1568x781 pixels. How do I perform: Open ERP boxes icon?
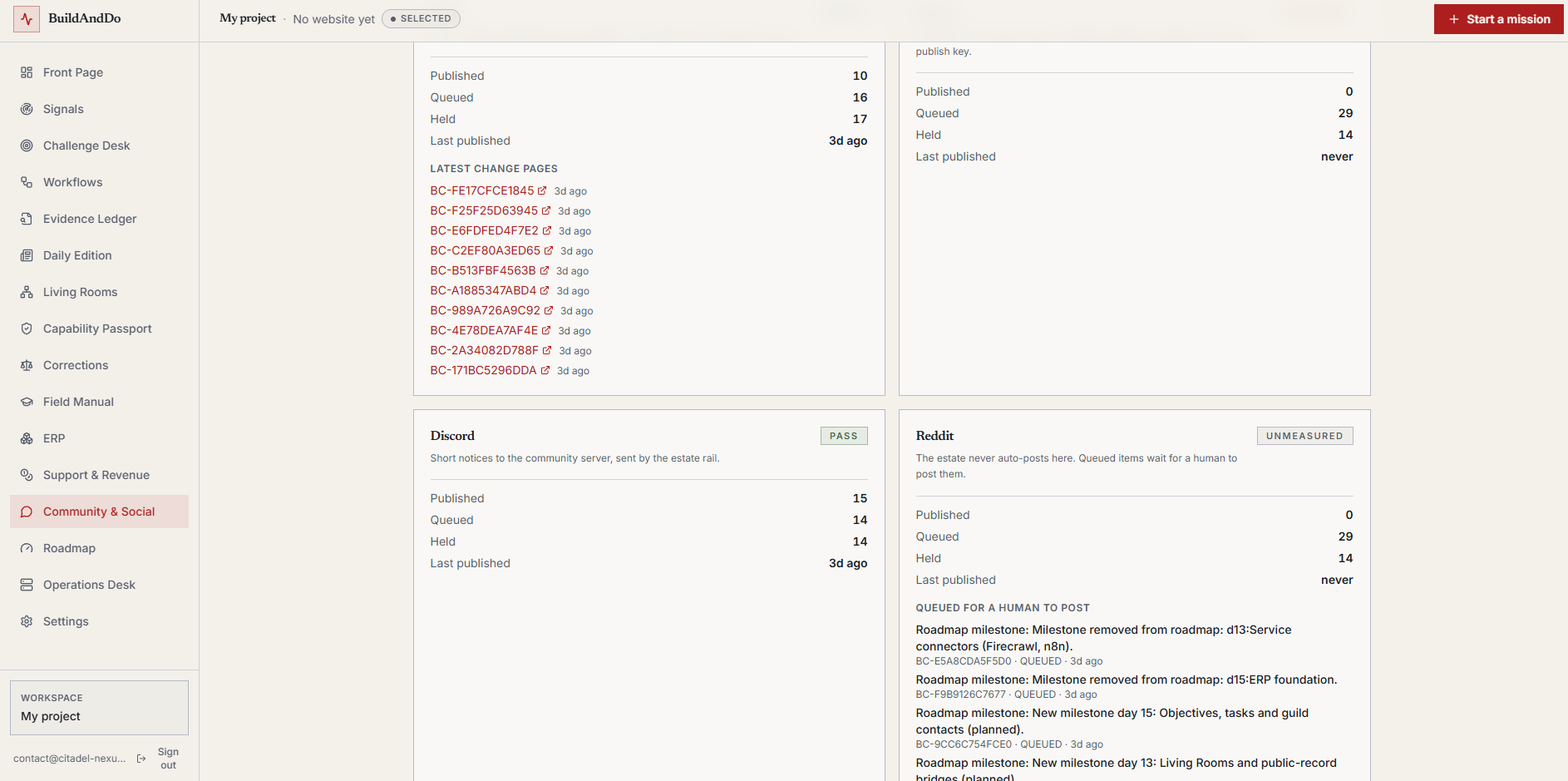[x=27, y=438]
